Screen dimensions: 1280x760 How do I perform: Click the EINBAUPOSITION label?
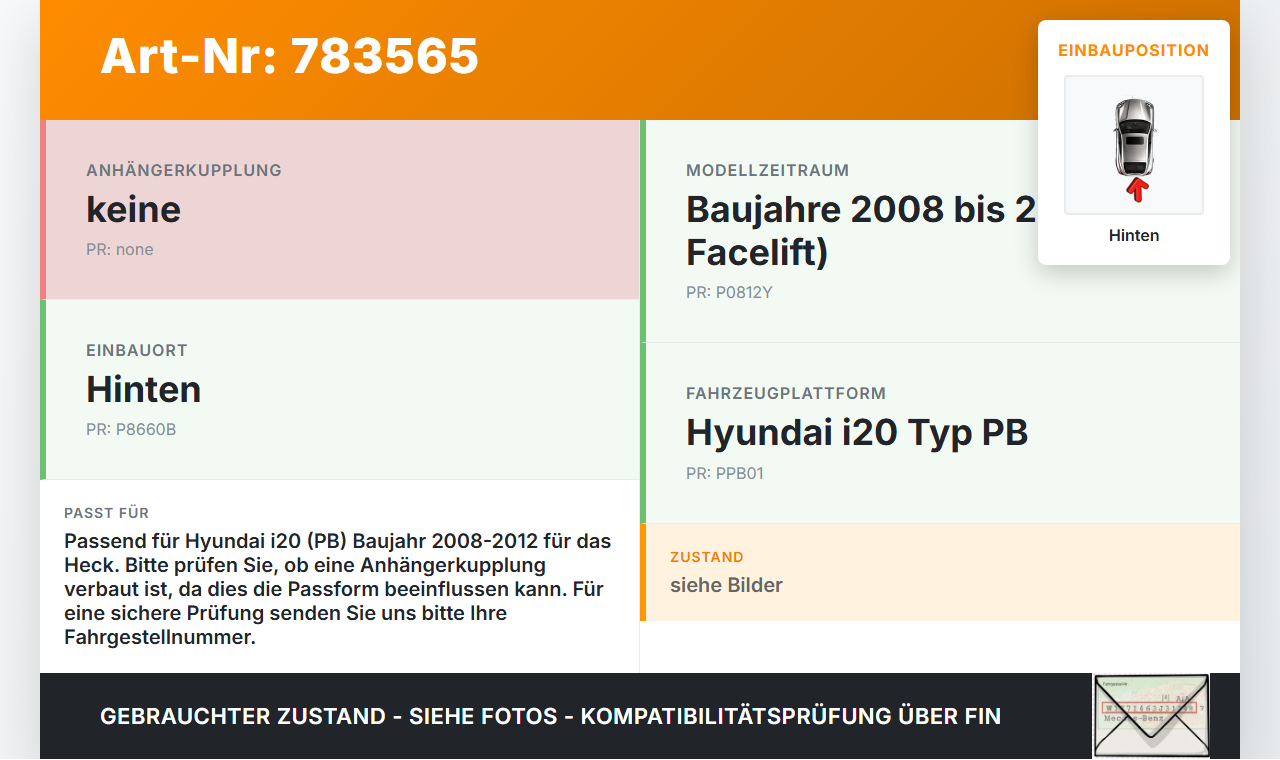(x=1134, y=50)
